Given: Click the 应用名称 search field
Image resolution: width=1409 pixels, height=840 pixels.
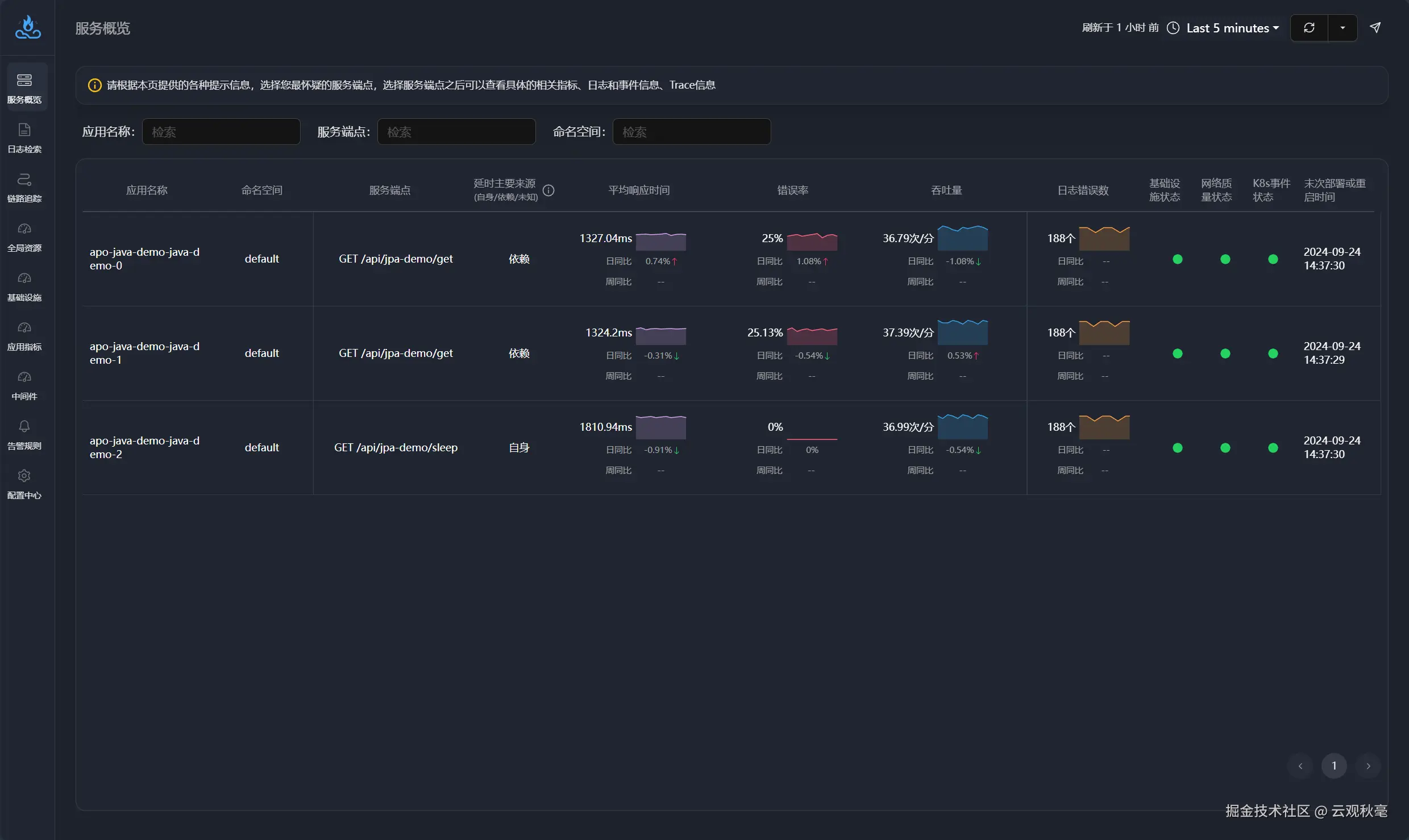Looking at the screenshot, I should point(221,132).
